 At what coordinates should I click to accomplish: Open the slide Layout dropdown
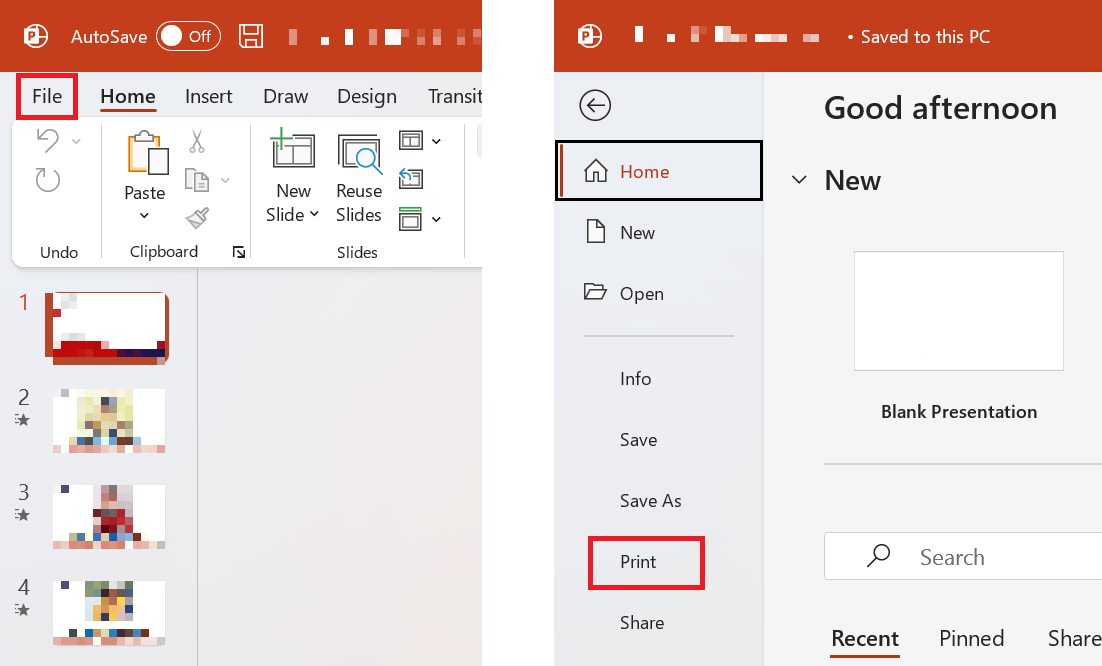click(420, 141)
